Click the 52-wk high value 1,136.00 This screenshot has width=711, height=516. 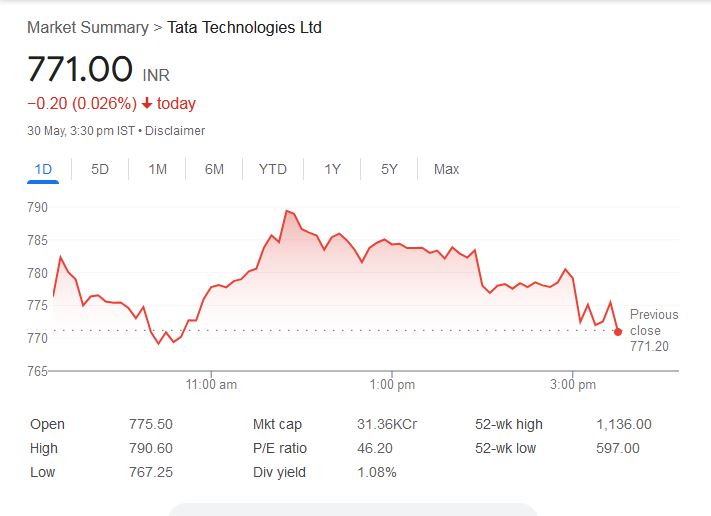(623, 424)
